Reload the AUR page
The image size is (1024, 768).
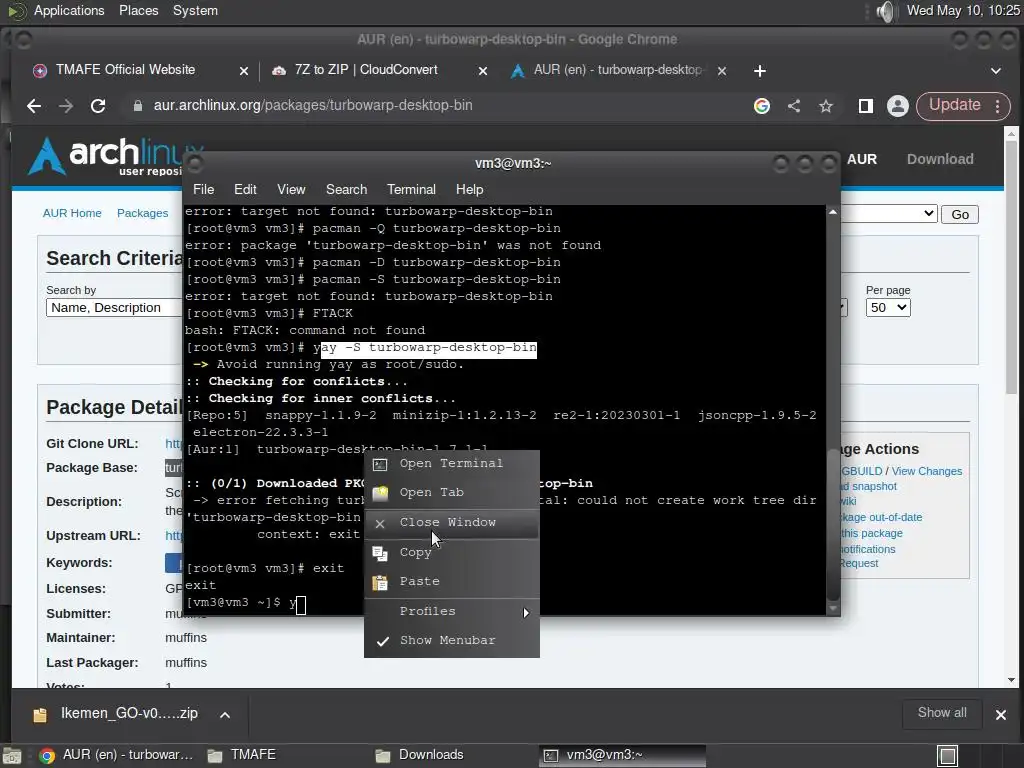(x=98, y=106)
